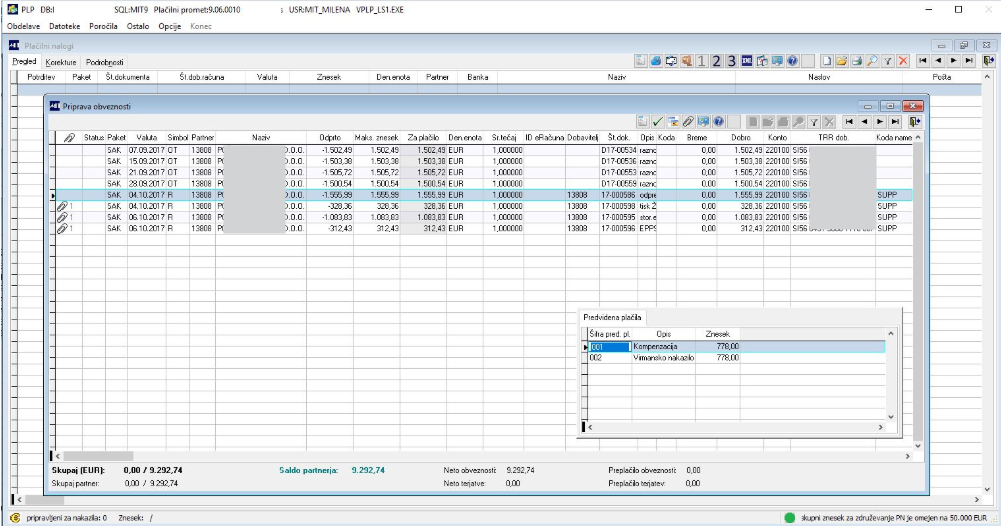Click the exit door icon in Priprava obveznosti toolbar
Image resolution: width=1001 pixels, height=526 pixels.
[x=915, y=121]
